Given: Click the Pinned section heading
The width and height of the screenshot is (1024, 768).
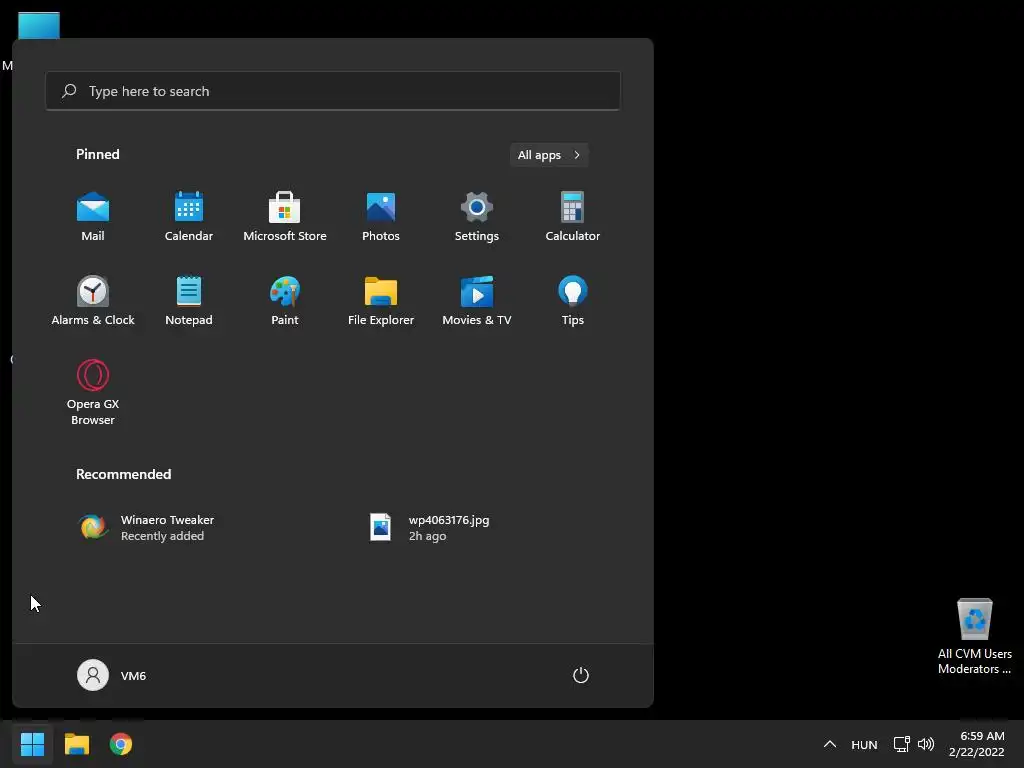Looking at the screenshot, I should coord(97,154).
